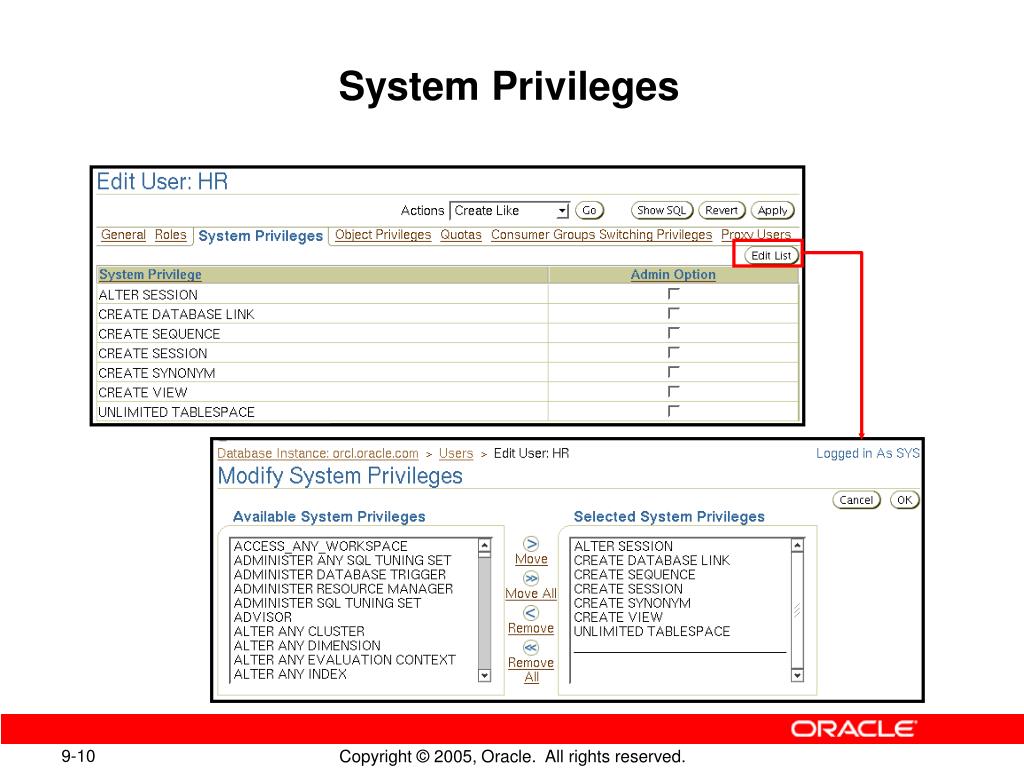Viewport: 1024px width, 768px height.
Task: Select ACCESS_ANY_WORKSPACE in available list
Action: [321, 546]
